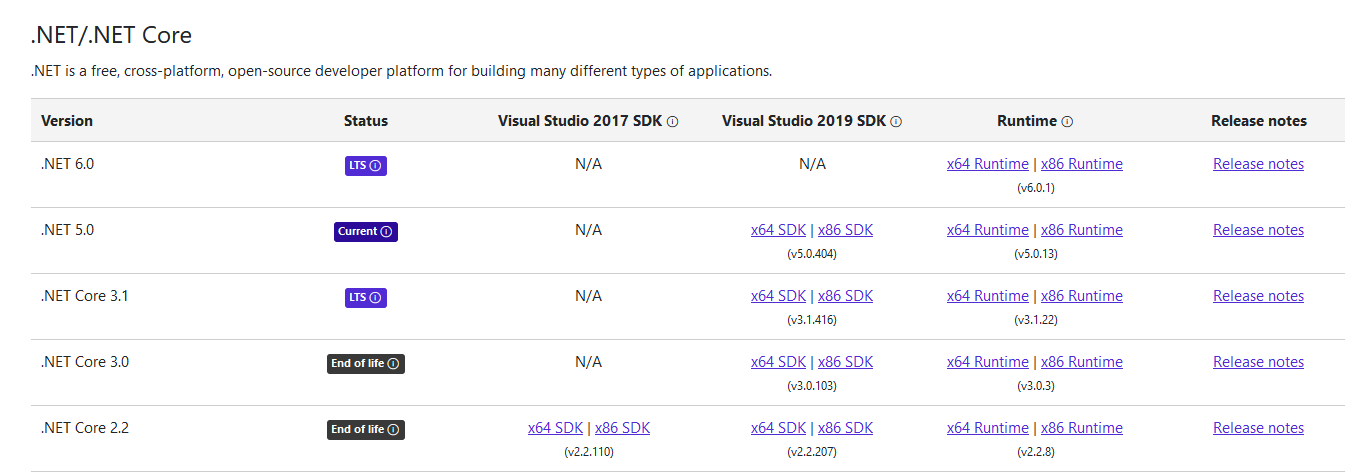Download VS 2019 x64 SDK for .NET Core 3.0
Image resolution: width=1345 pixels, height=475 pixels.
coord(778,362)
